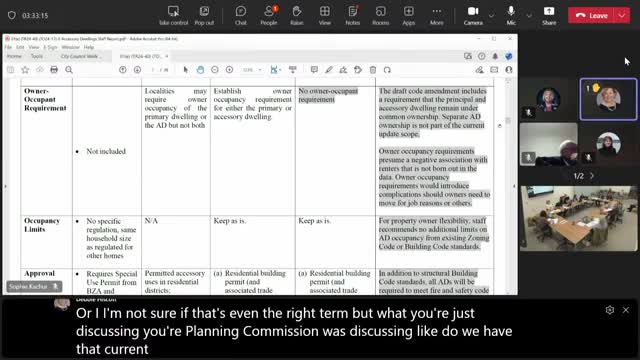
Task: Open More actions menu
Action: coord(436,16)
